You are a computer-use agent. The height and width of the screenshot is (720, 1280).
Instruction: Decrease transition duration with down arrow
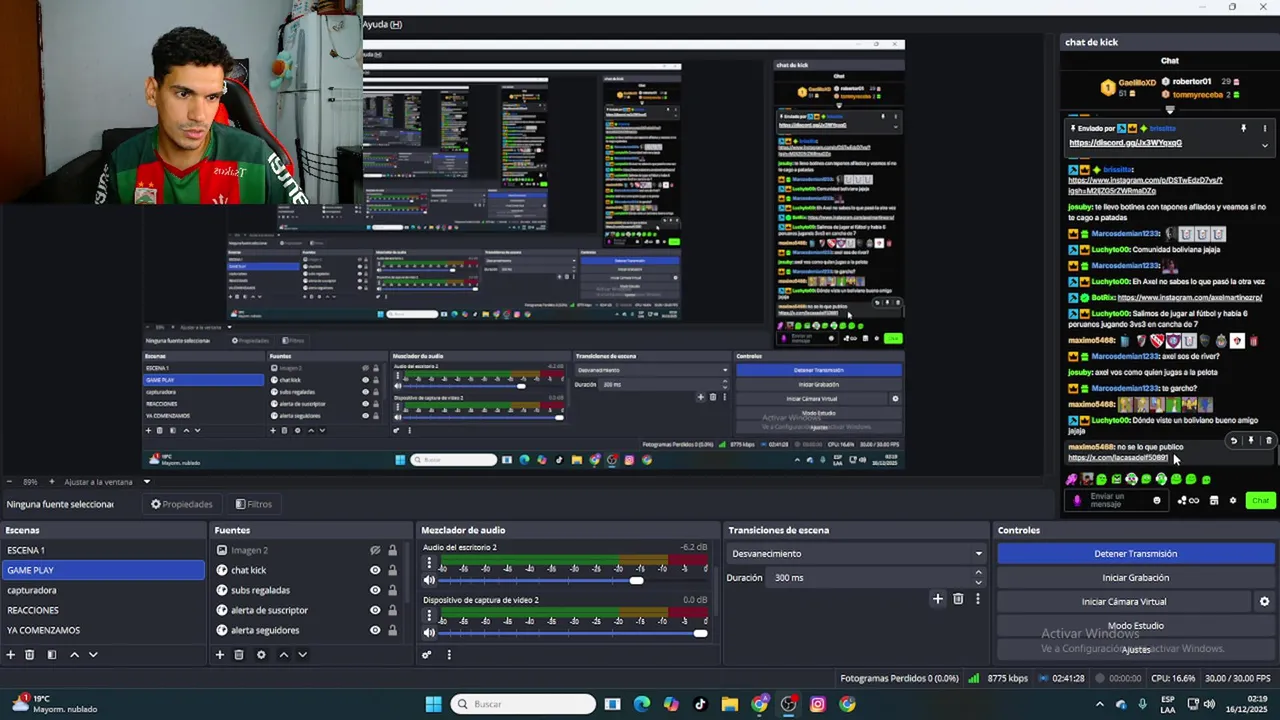coord(978,583)
